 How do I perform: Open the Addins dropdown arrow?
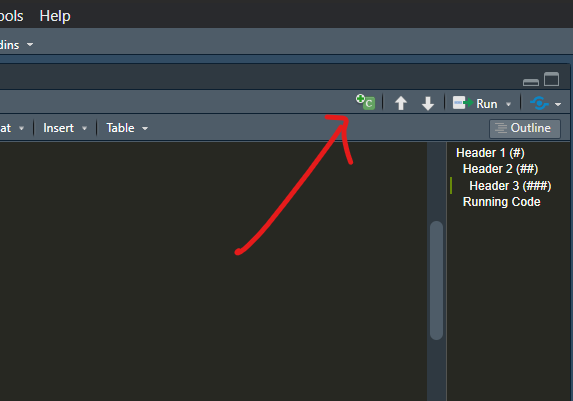pyautogui.click(x=30, y=45)
